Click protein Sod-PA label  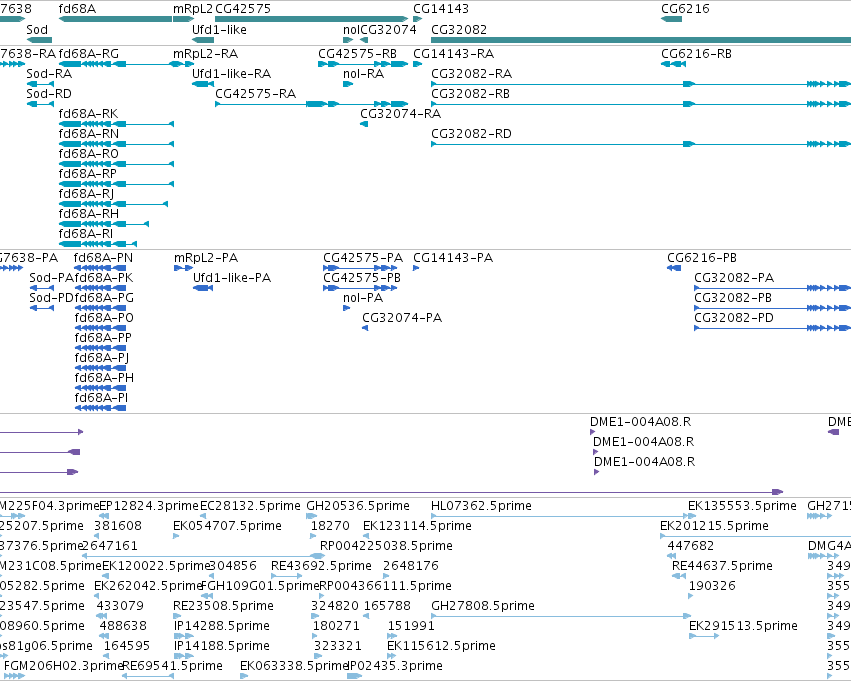pyautogui.click(x=51, y=278)
